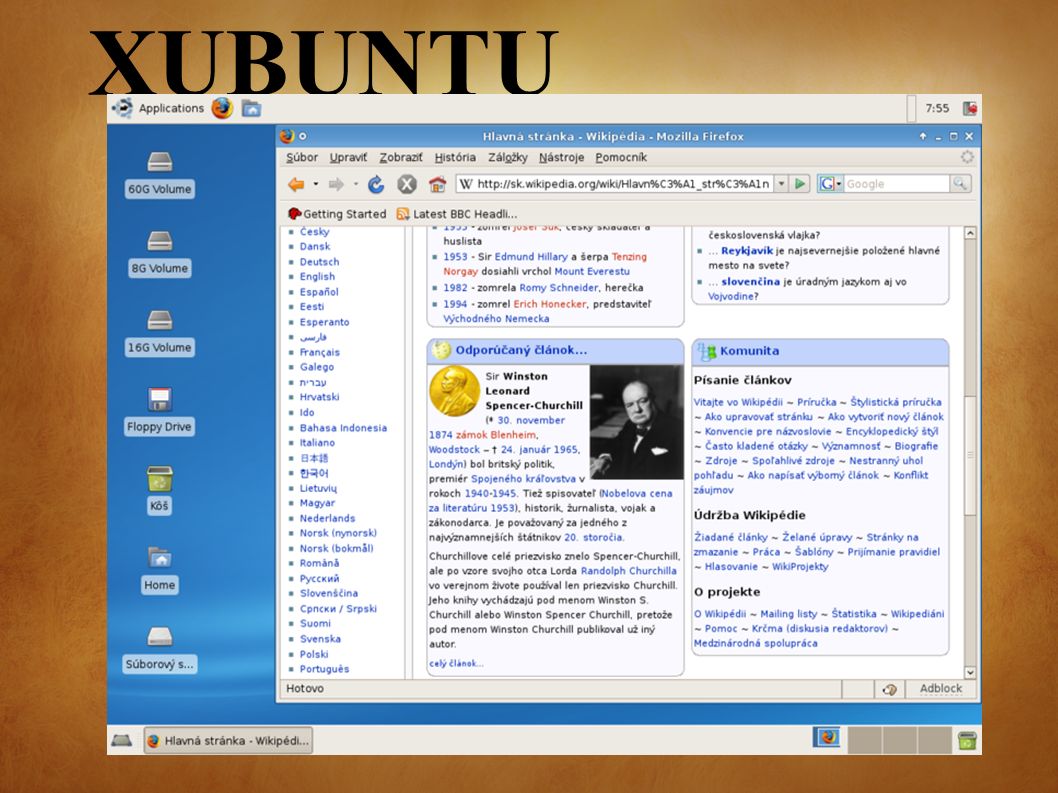Click the Nobel medal image
Image resolution: width=1058 pixels, height=793 pixels.
(455, 391)
